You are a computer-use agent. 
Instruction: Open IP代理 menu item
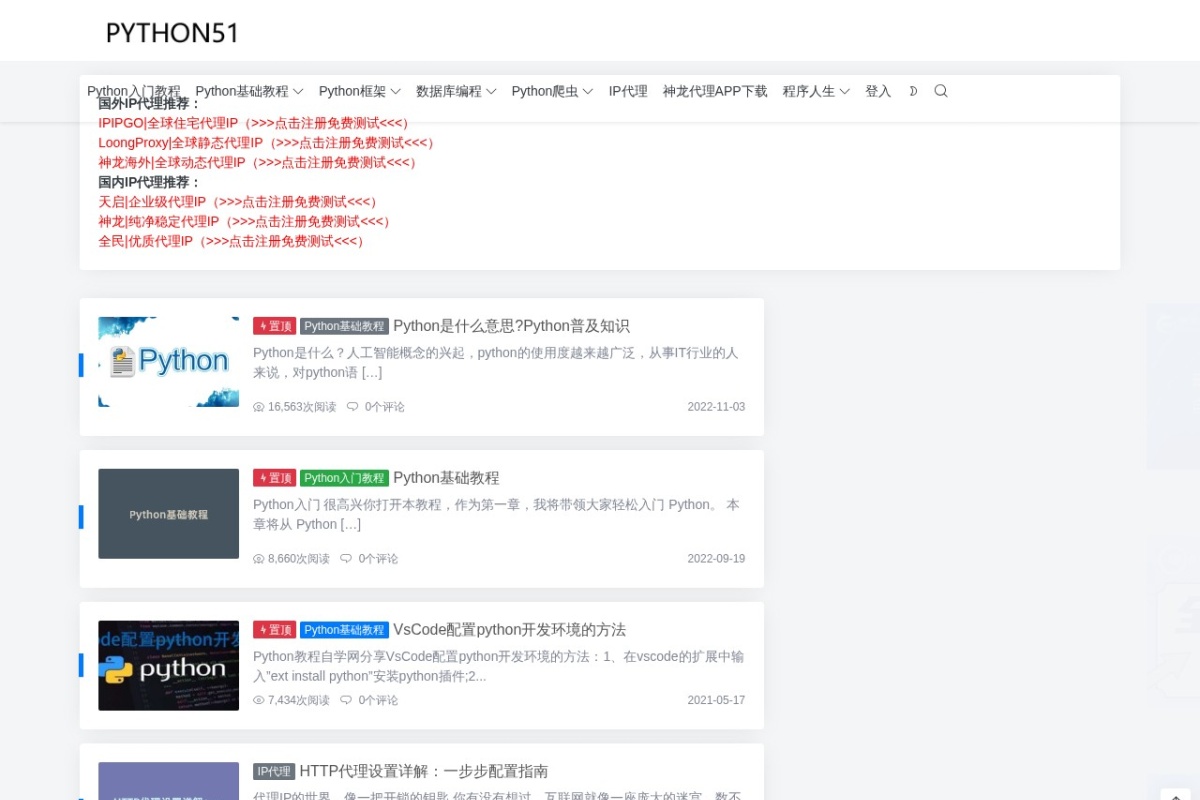coord(628,91)
